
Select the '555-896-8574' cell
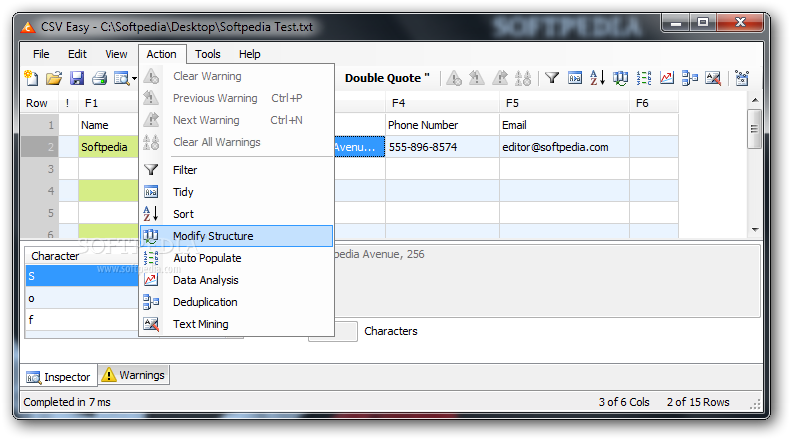(x=442, y=147)
